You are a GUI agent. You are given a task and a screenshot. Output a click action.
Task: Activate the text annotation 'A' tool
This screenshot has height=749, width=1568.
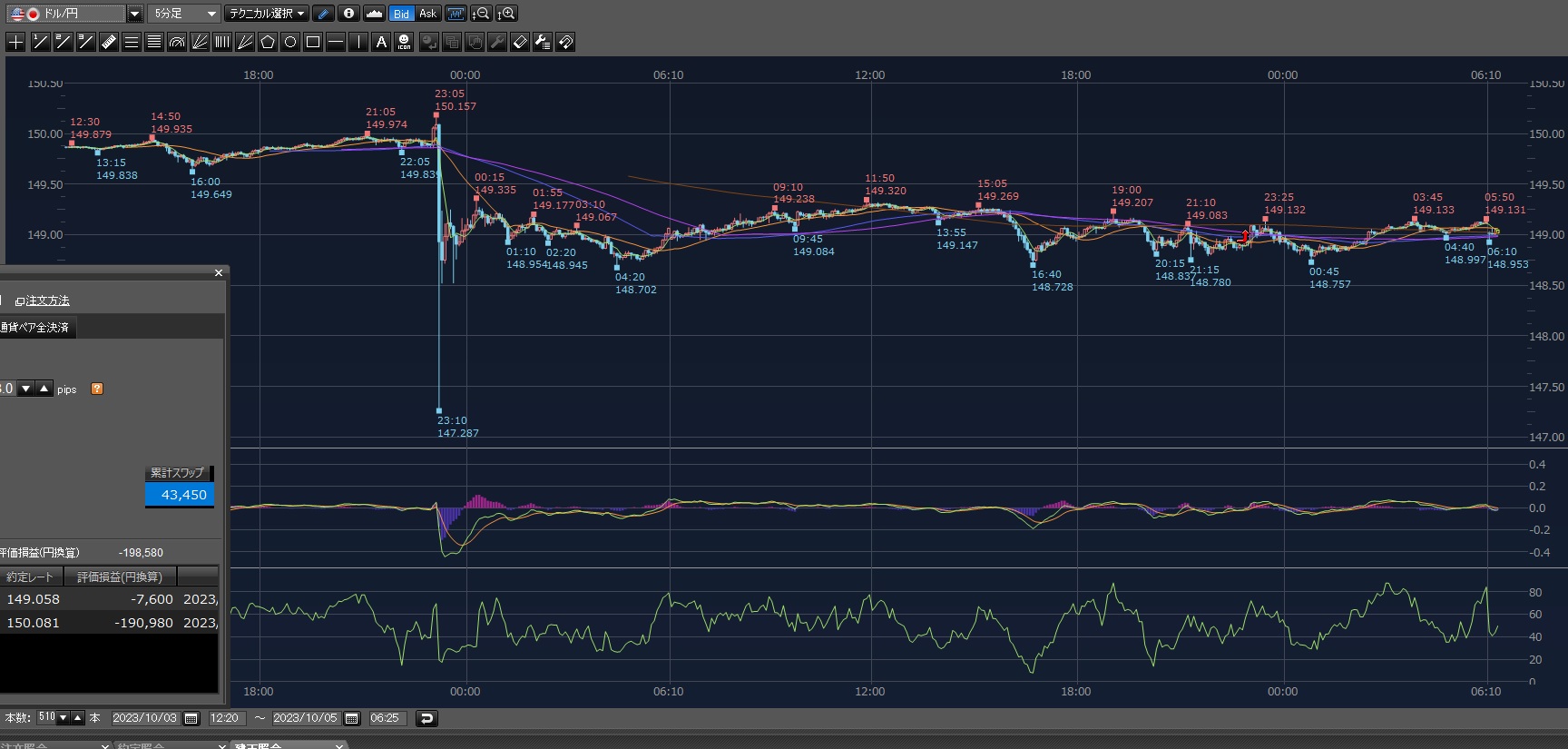pos(381,42)
